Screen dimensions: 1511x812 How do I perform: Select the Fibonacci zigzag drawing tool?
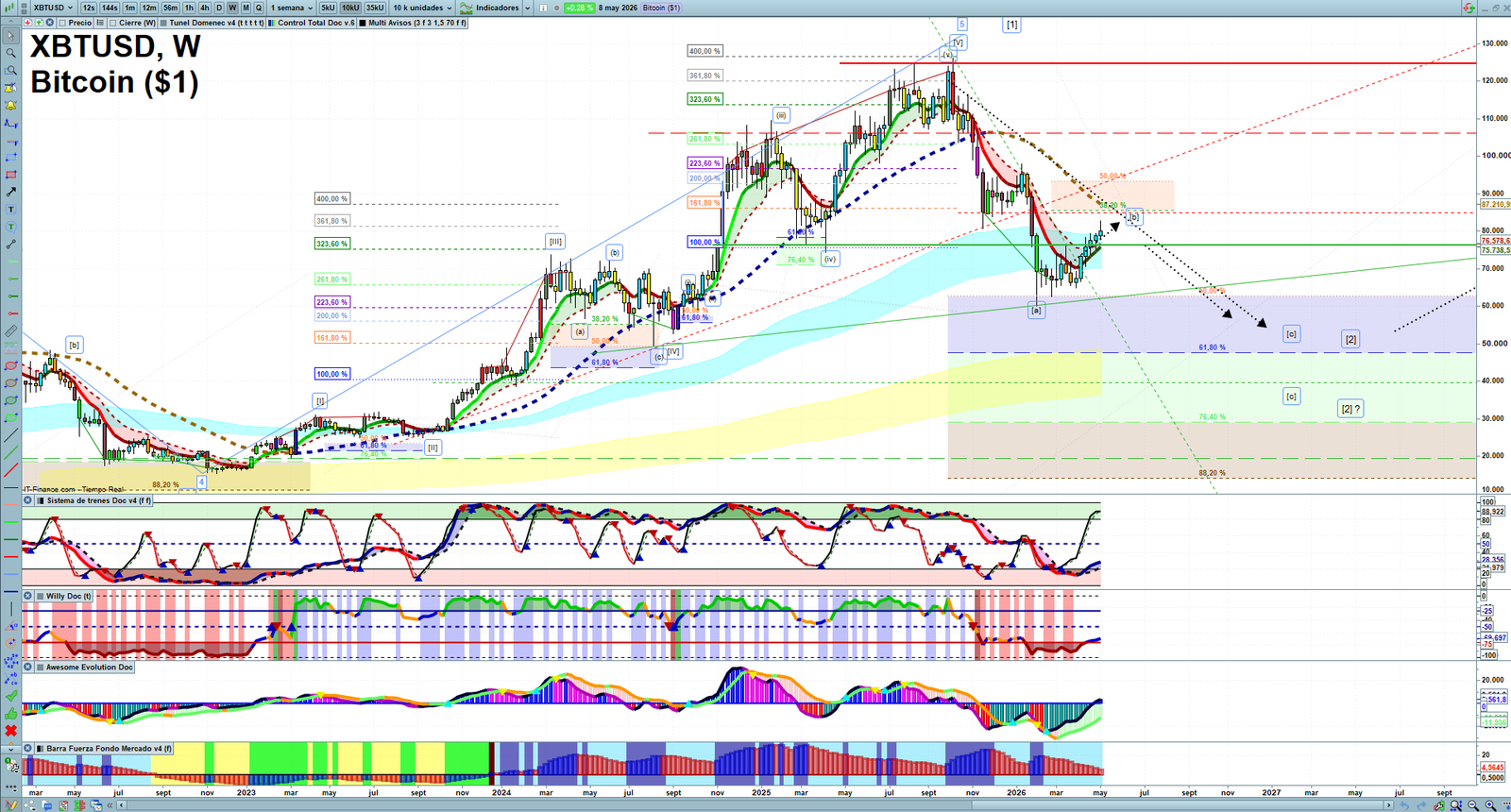click(10, 123)
